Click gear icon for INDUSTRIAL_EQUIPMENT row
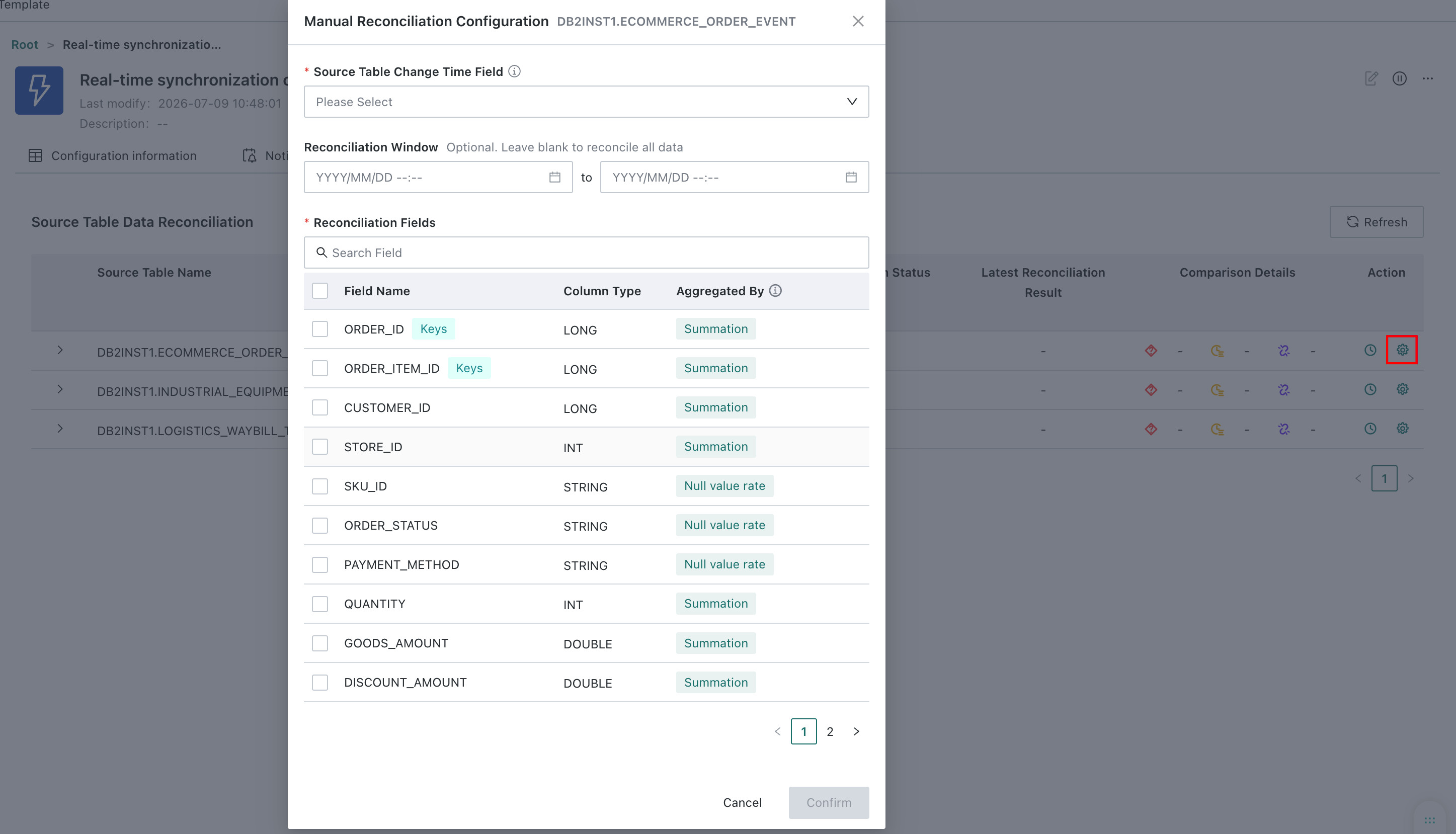Image resolution: width=1456 pixels, height=834 pixels. 1402,389
